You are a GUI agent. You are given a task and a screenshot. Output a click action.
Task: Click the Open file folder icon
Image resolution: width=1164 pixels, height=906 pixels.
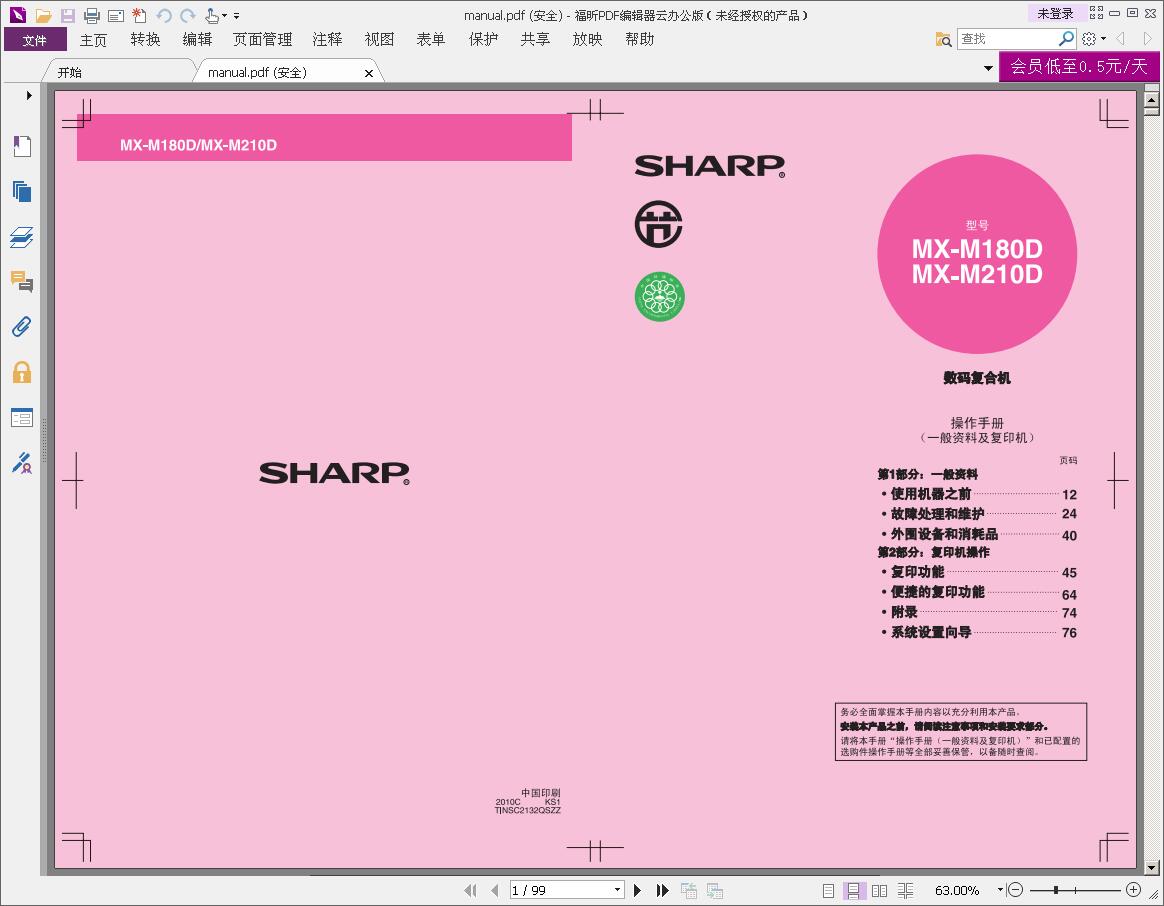[43, 15]
